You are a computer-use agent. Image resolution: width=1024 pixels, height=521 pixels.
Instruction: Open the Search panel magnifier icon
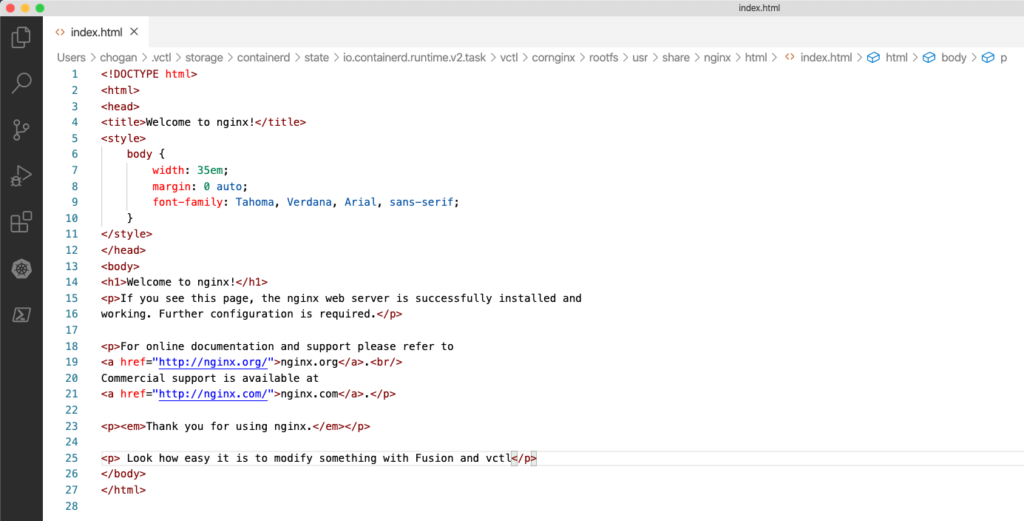coord(21,83)
